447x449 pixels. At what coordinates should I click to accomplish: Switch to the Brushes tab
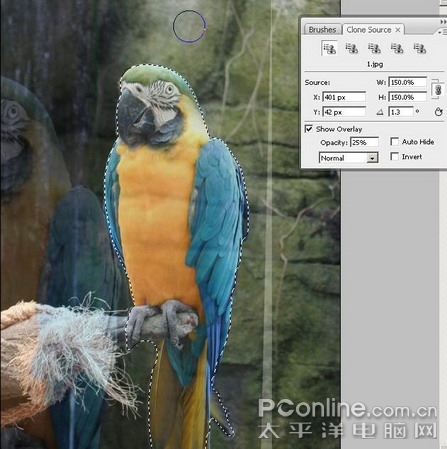click(x=322, y=30)
